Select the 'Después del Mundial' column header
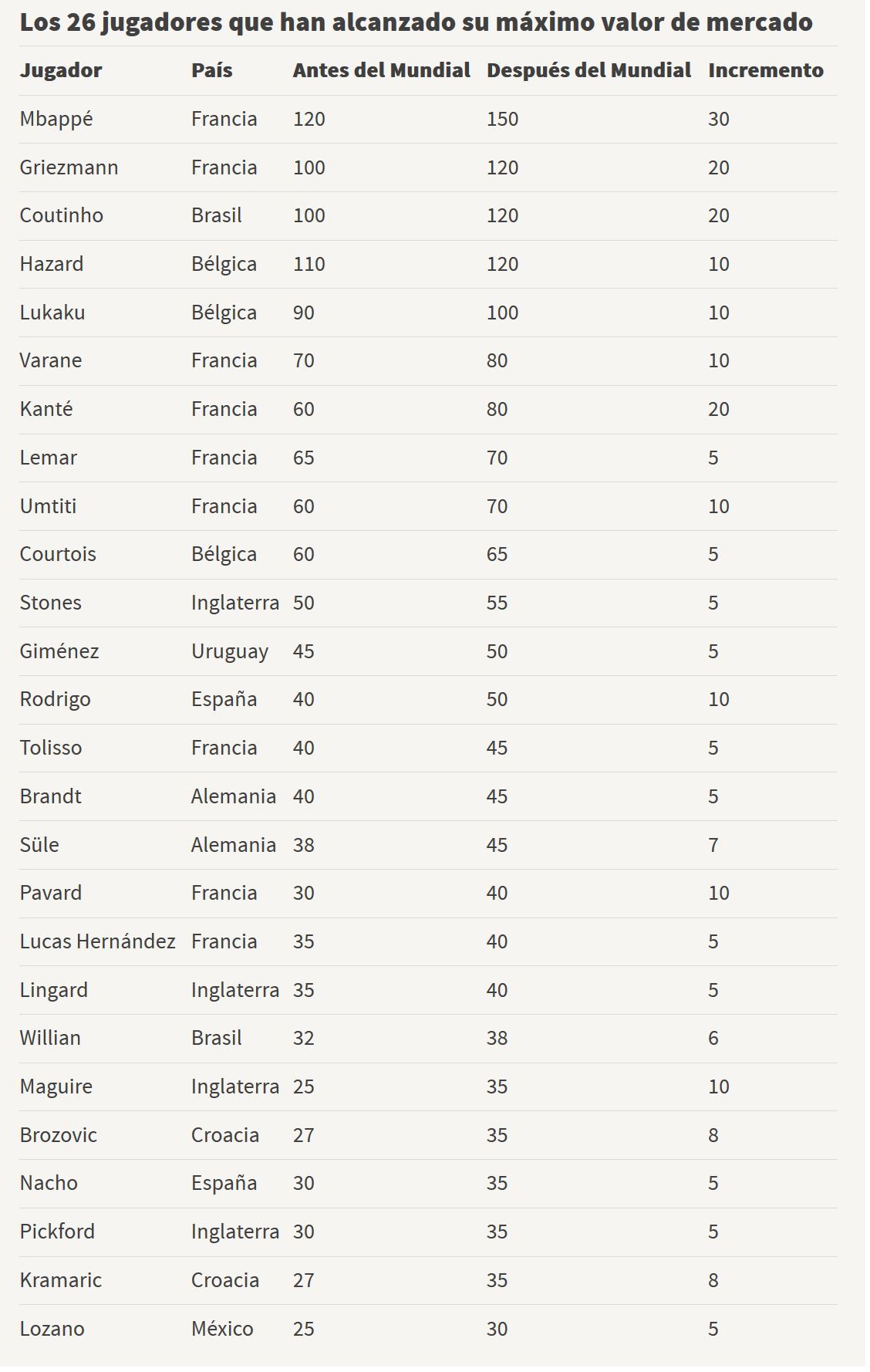 (588, 70)
